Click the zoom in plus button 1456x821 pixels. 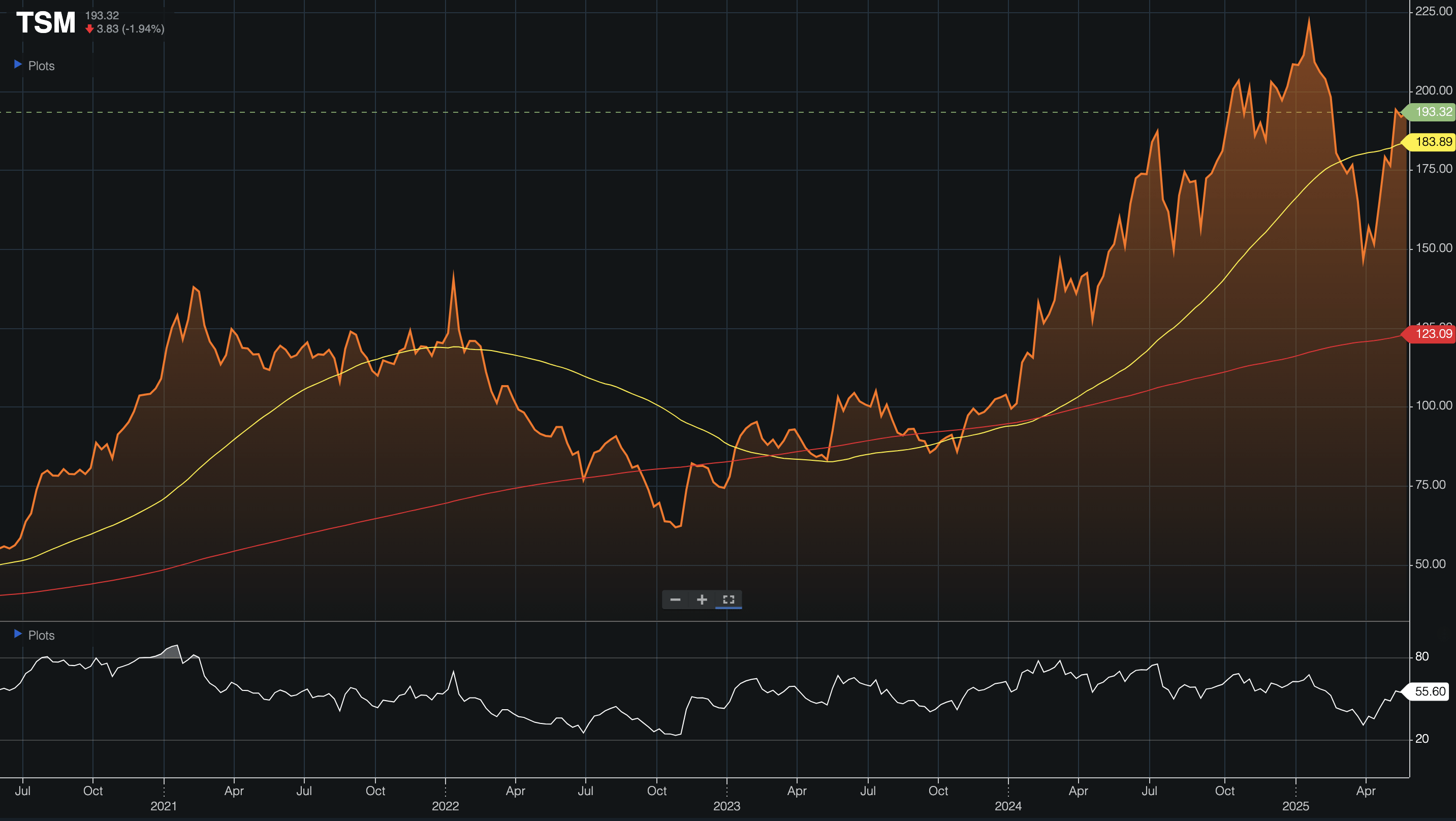coord(702,599)
